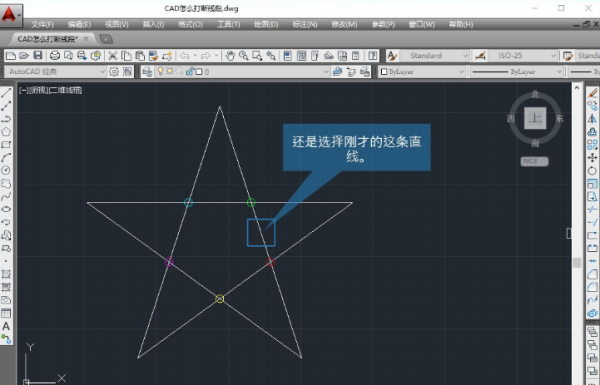This screenshot has width=600, height=385.
Task: Click the Array modify tool
Action: click(592, 145)
